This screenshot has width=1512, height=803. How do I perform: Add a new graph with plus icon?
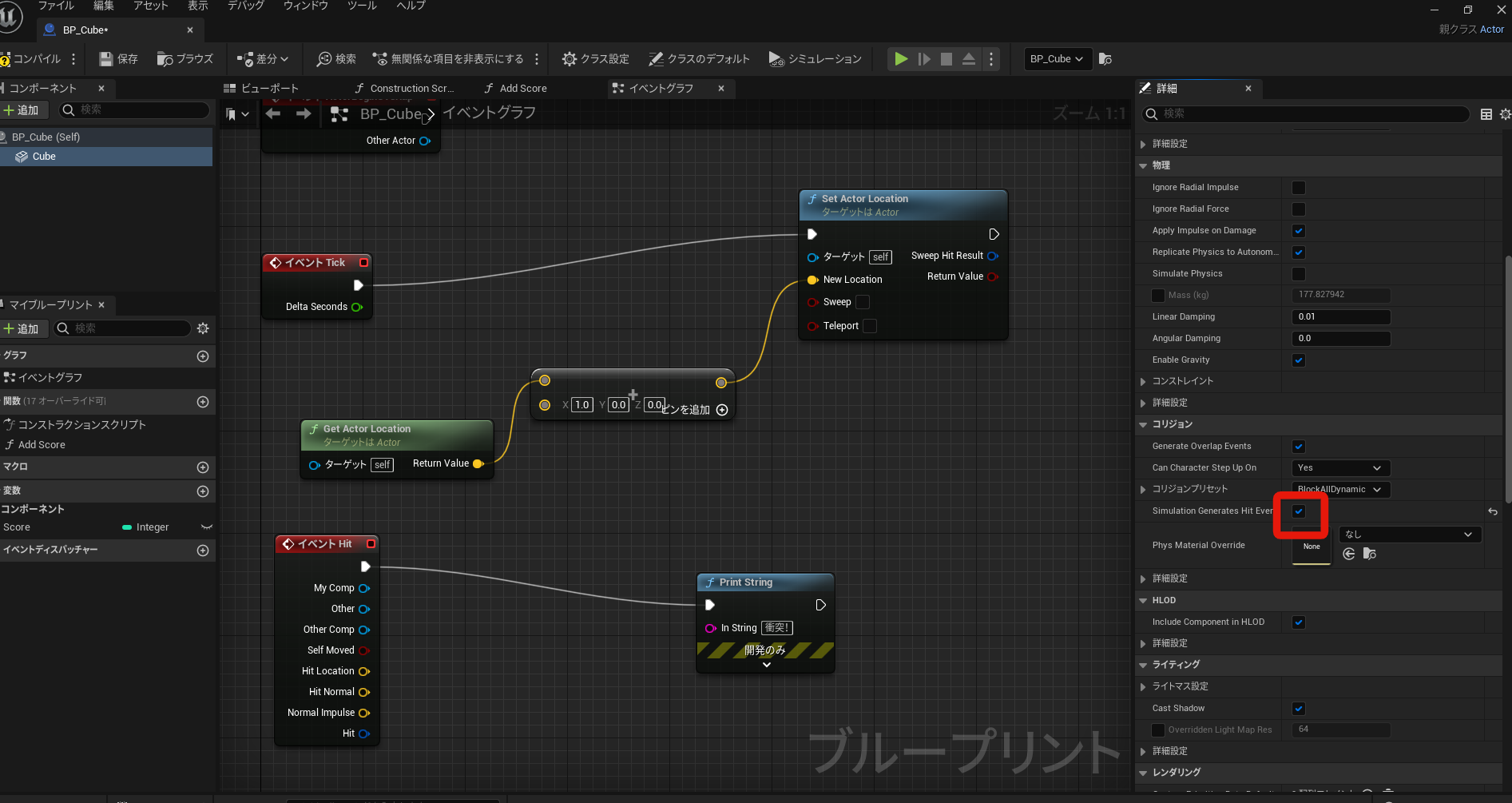click(x=203, y=356)
